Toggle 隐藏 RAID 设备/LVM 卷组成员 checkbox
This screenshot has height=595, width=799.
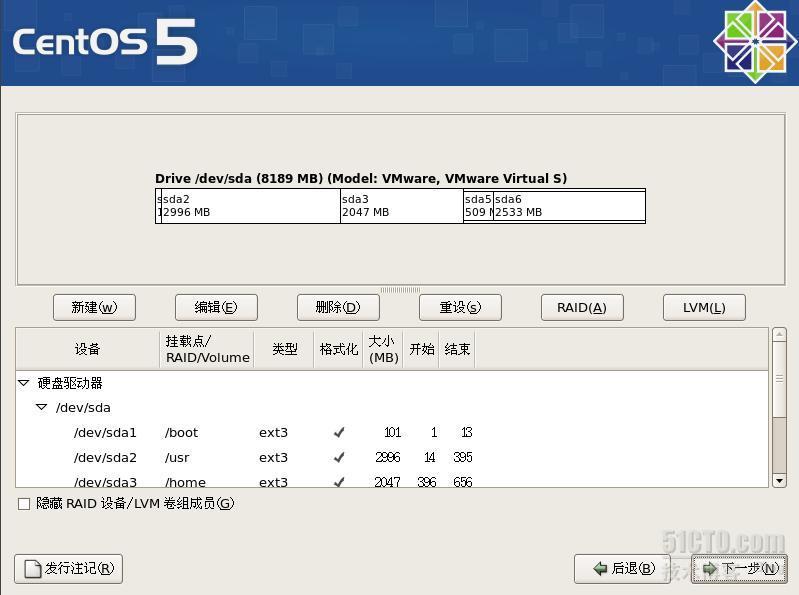24,504
